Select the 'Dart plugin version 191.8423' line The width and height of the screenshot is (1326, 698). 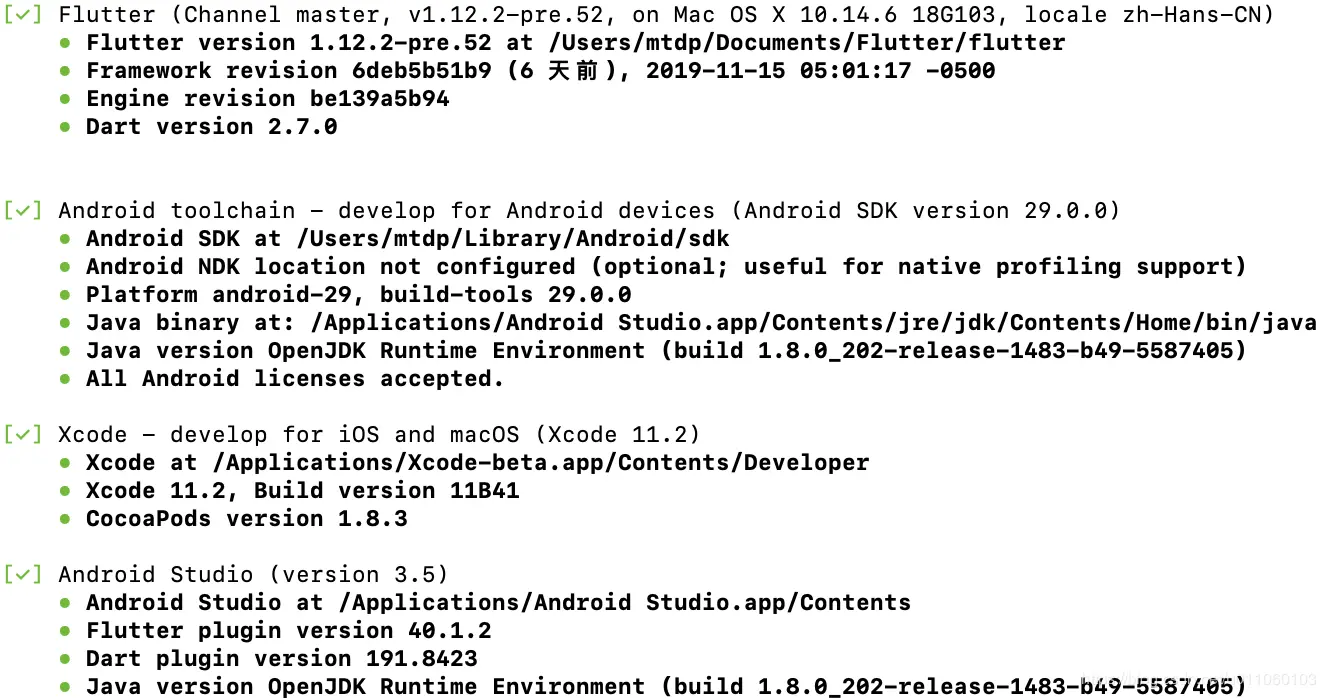coord(282,659)
